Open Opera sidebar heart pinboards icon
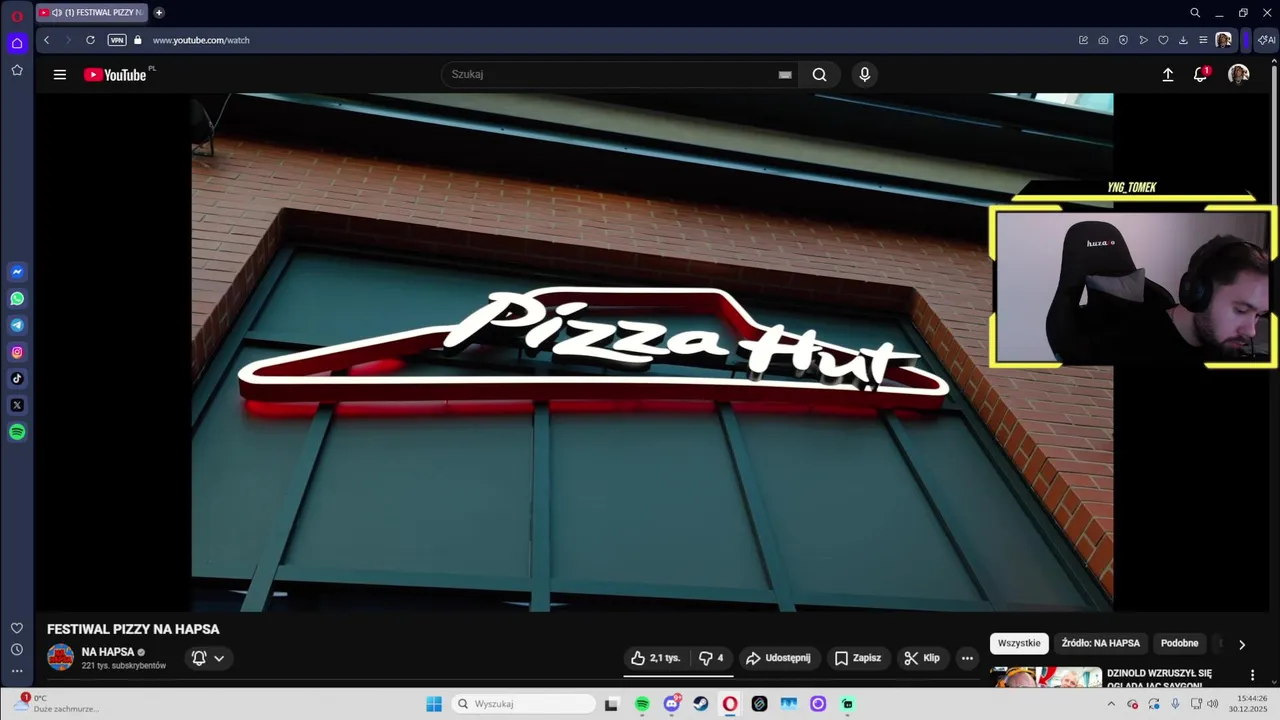 coord(17,628)
